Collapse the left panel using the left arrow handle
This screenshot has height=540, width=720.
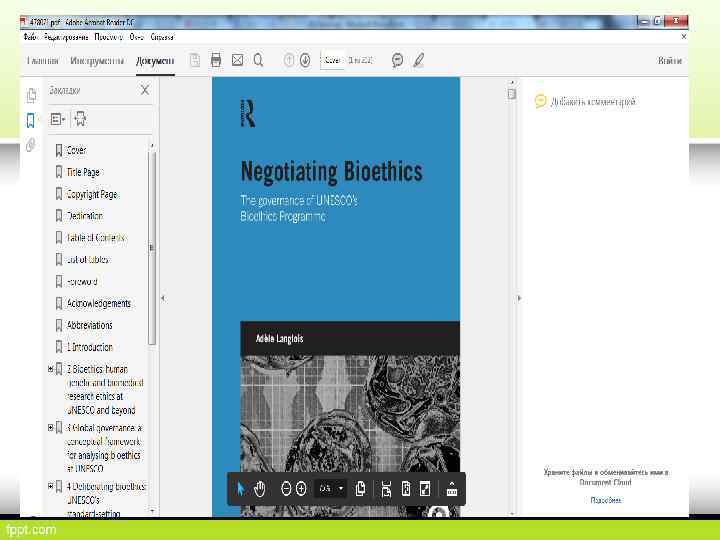coord(163,298)
